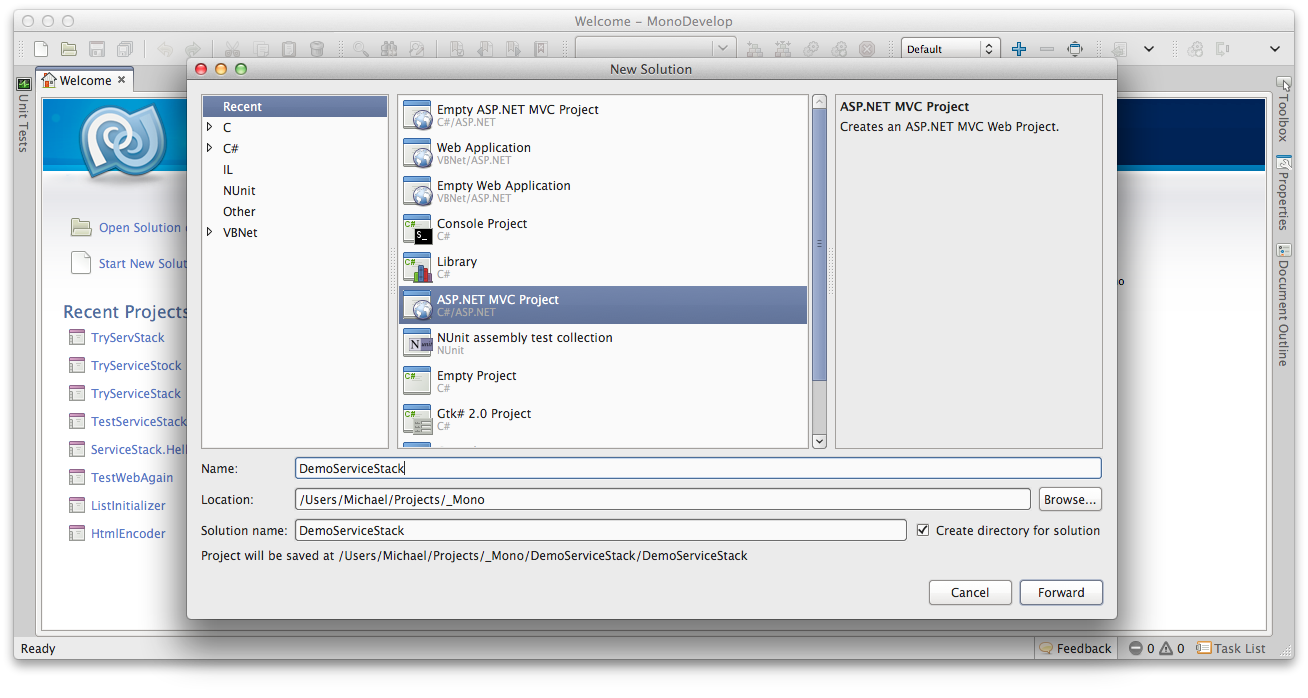The width and height of the screenshot is (1308, 698).
Task: Close the Welcome tab
Action: pos(122,80)
